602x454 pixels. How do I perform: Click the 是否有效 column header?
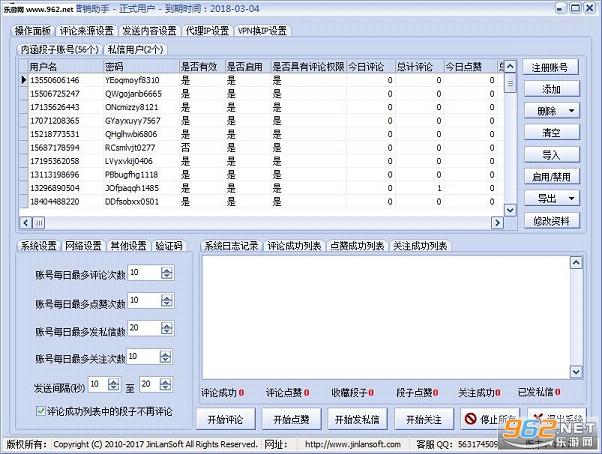tap(202, 67)
